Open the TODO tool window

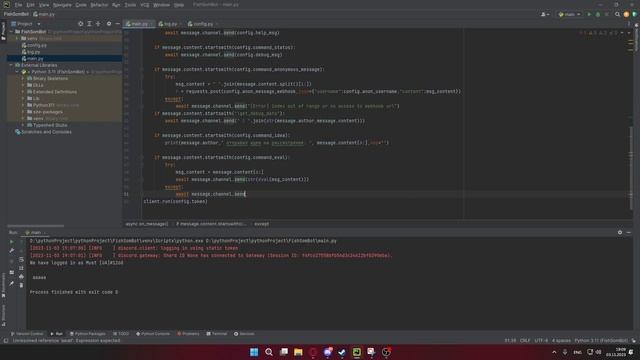tap(121, 333)
